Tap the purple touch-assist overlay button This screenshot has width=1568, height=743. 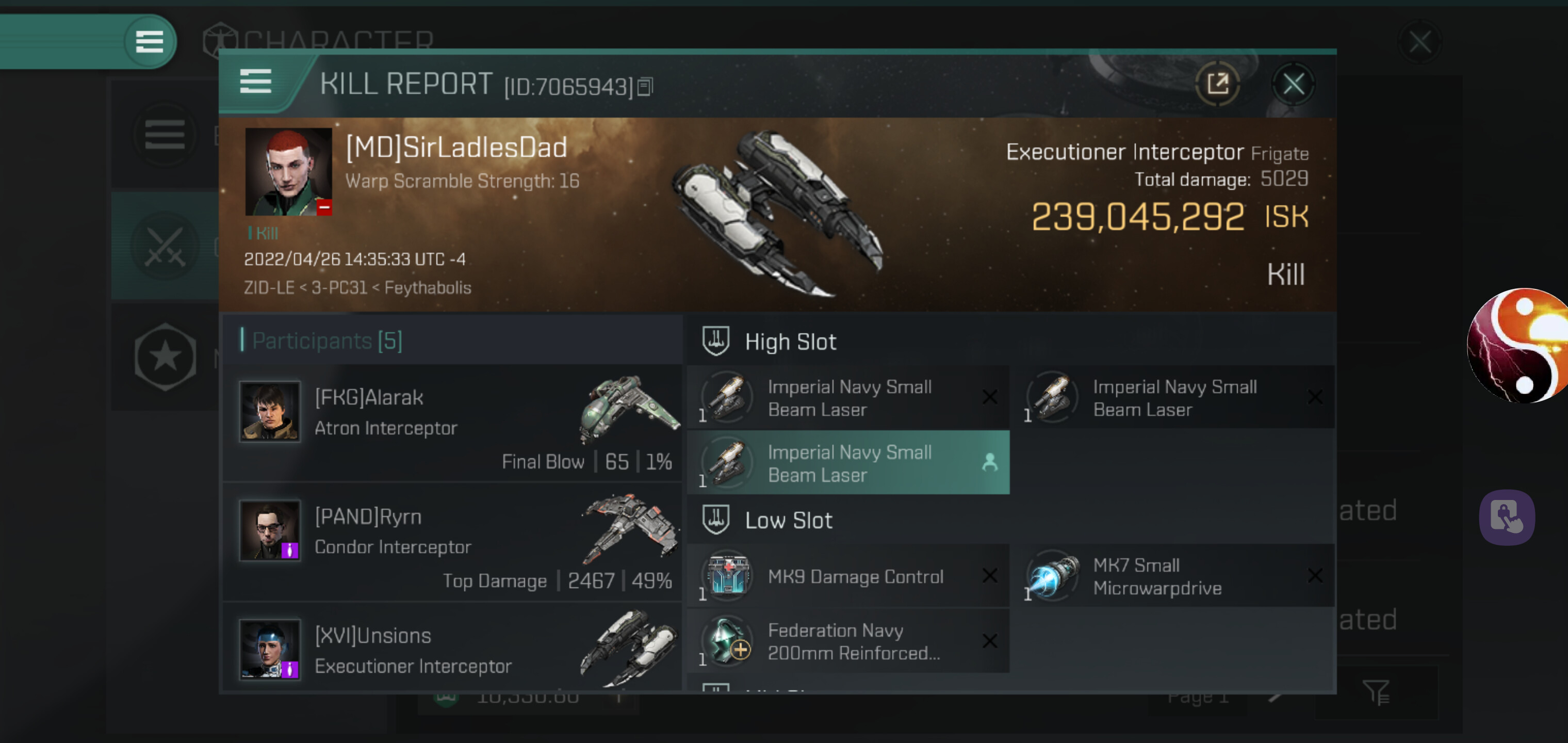[x=1507, y=518]
